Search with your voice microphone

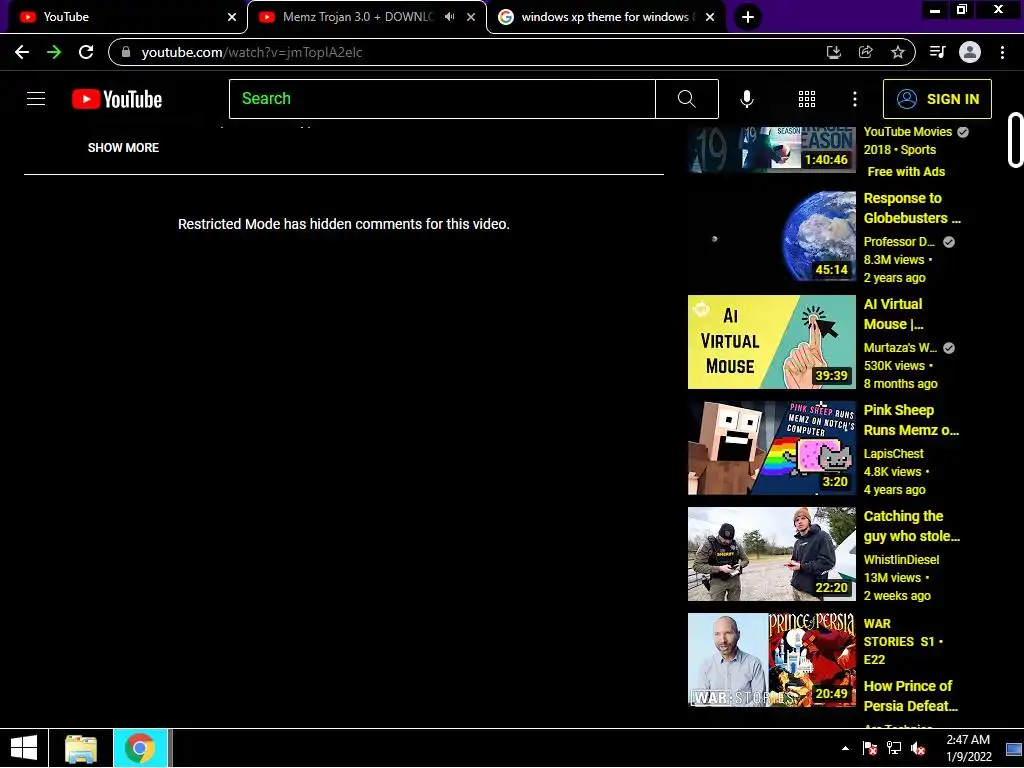747,99
